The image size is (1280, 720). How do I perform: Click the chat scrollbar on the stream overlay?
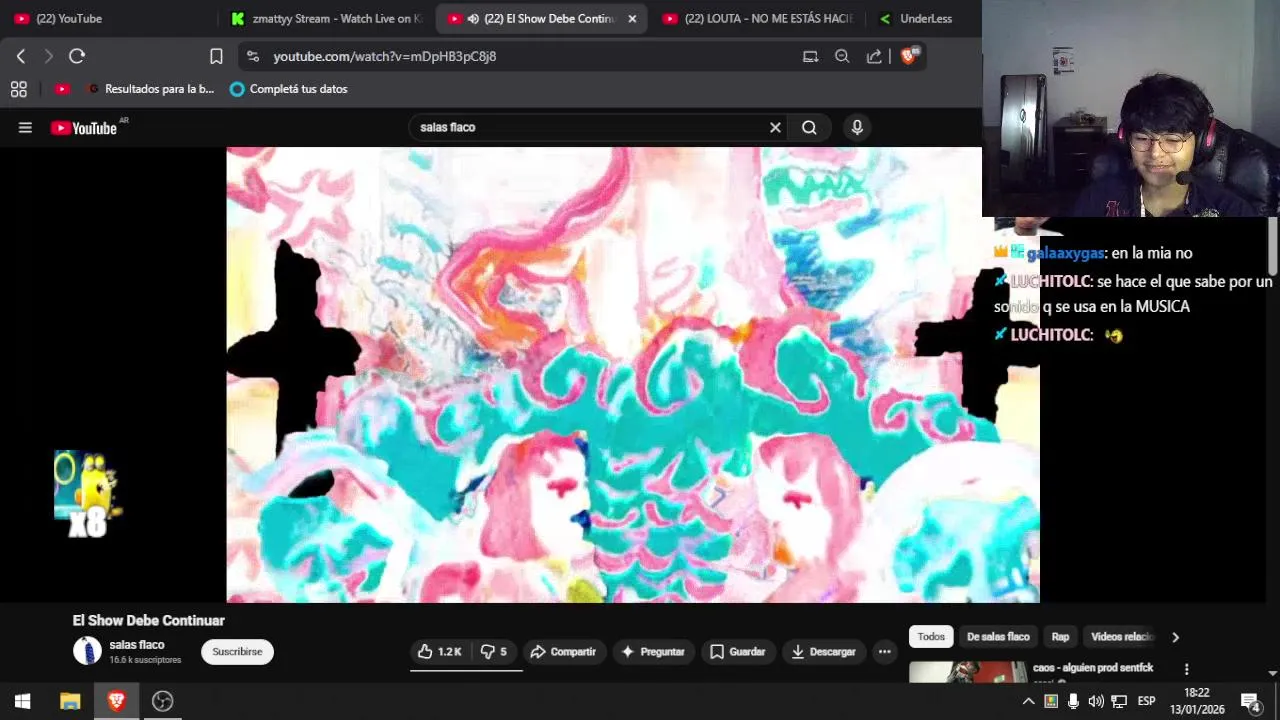[x=1273, y=245]
